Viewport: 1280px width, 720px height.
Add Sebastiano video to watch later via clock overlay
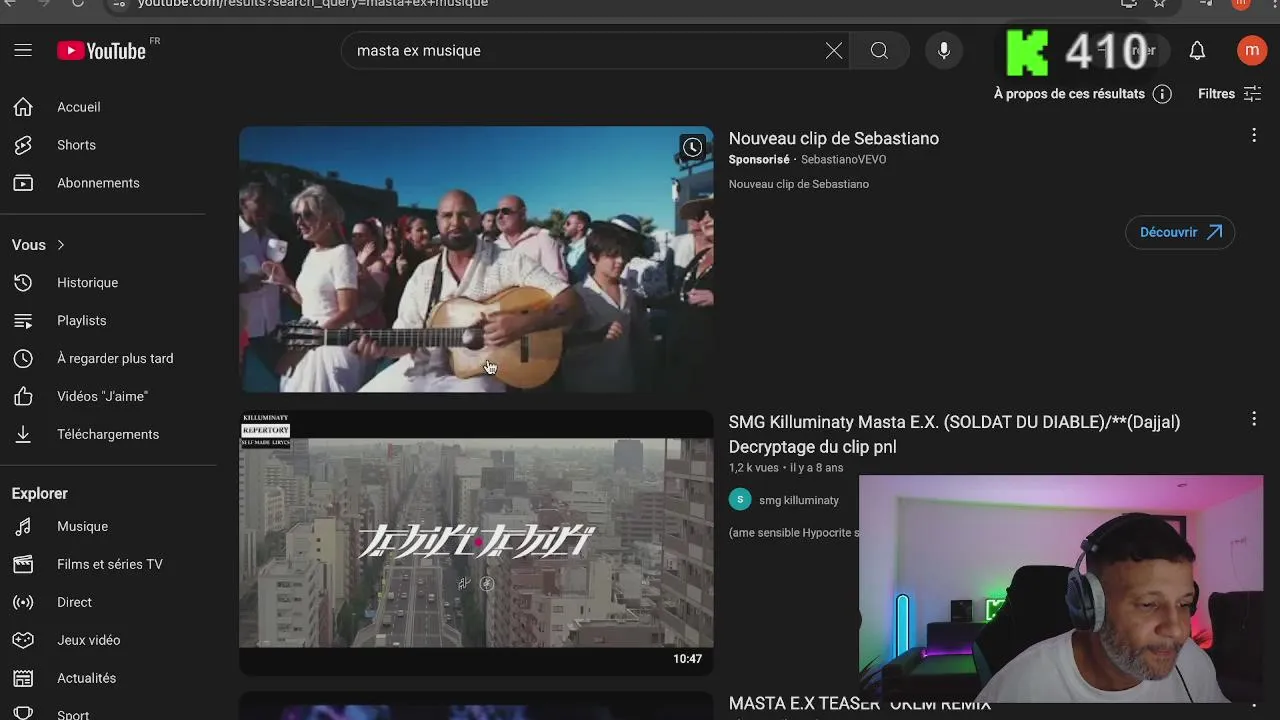(x=692, y=148)
